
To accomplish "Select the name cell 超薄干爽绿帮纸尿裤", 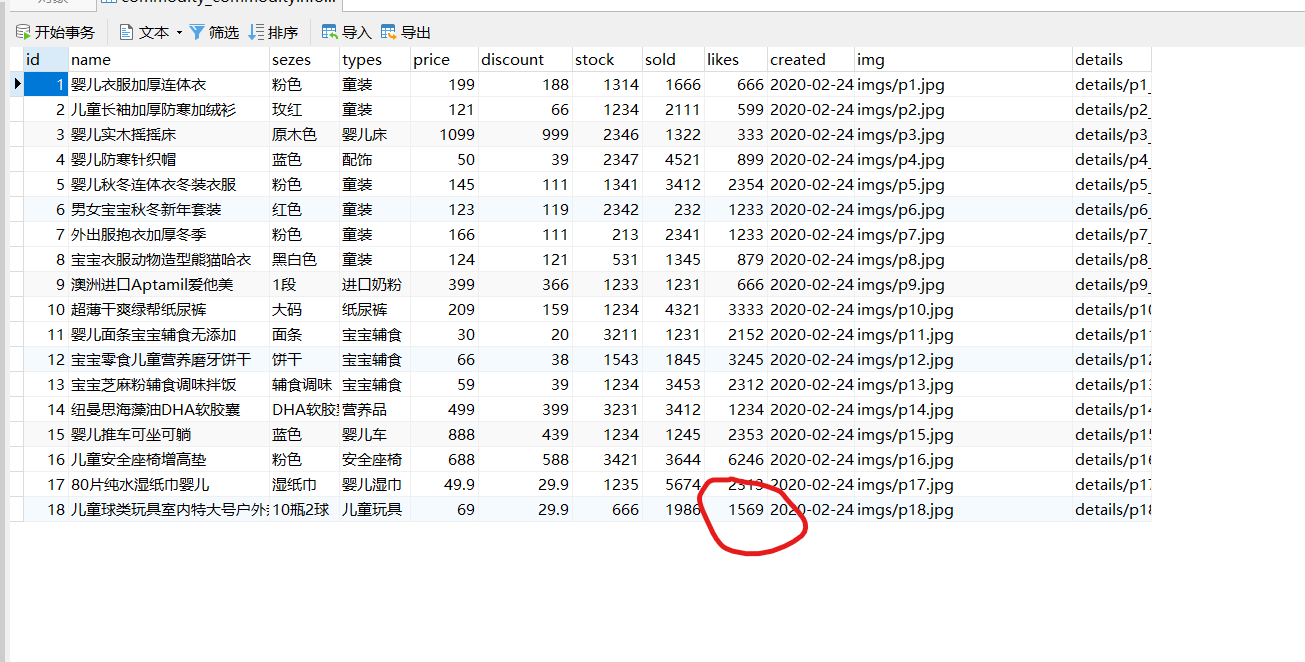I will tap(168, 310).
